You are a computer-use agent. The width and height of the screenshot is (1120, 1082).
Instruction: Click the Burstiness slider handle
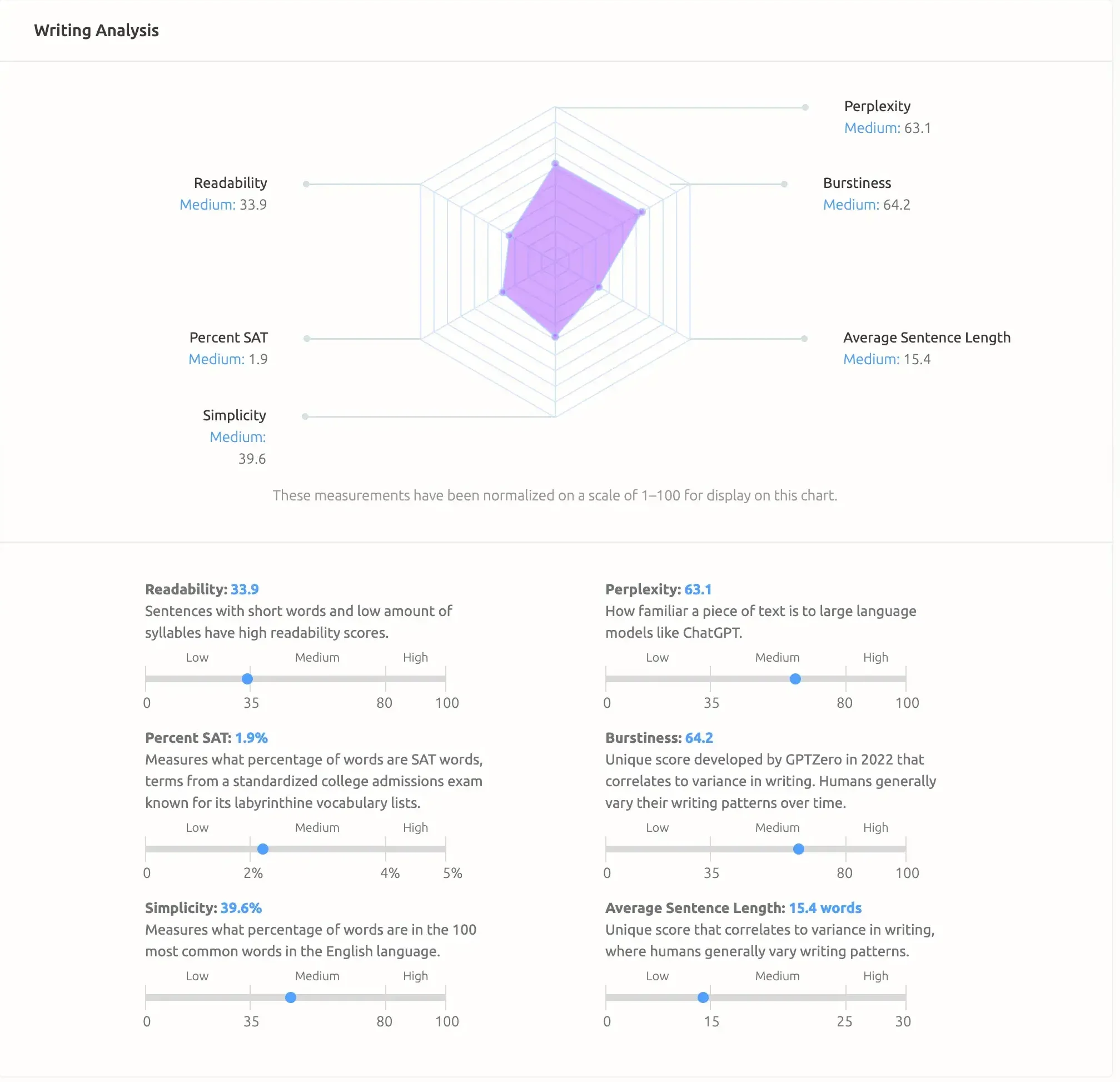[798, 849]
